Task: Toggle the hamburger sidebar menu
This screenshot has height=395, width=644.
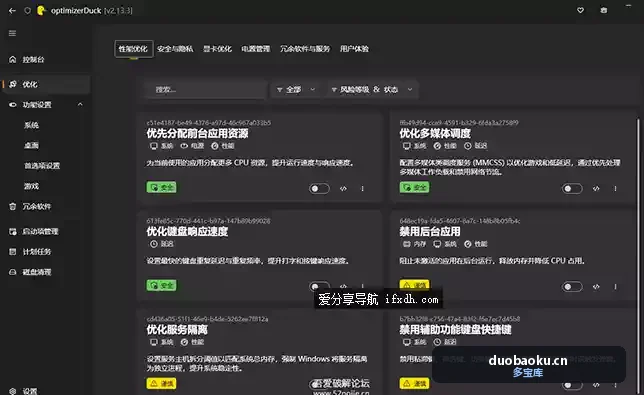Action: pos(12,33)
